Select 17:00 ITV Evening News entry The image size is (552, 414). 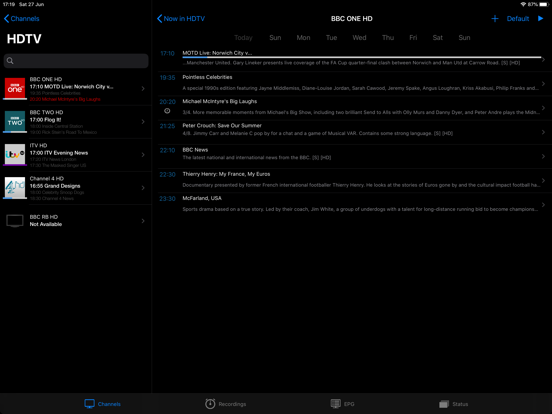point(59,153)
